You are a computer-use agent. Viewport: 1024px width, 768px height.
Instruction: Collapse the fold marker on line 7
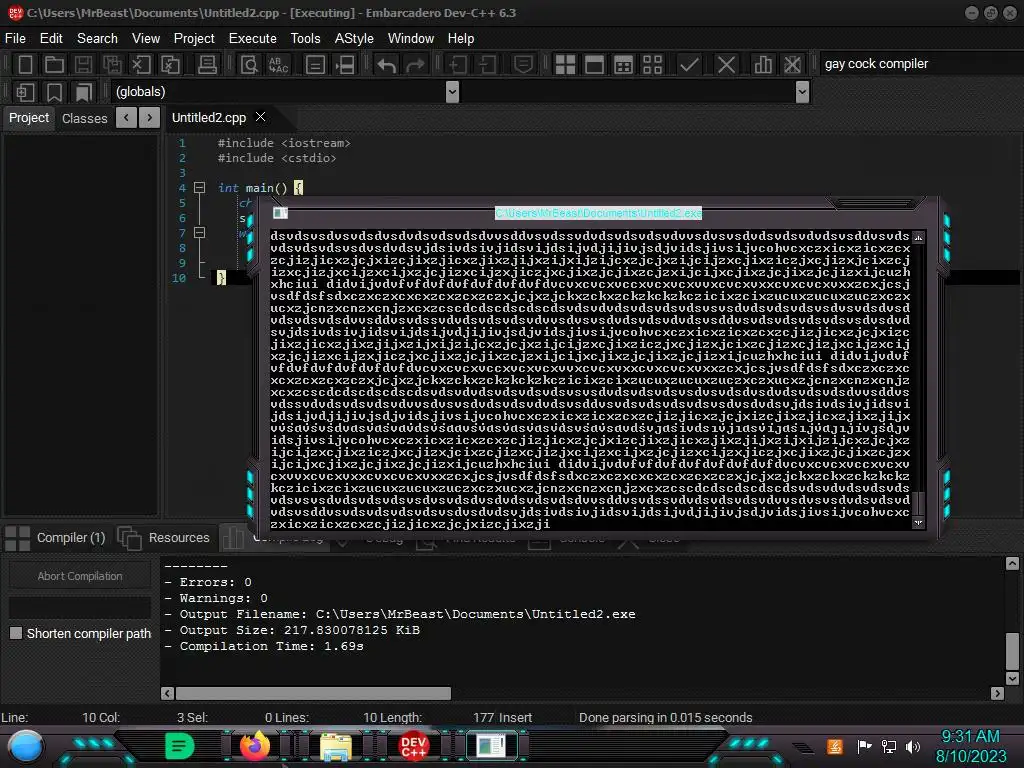coord(200,232)
